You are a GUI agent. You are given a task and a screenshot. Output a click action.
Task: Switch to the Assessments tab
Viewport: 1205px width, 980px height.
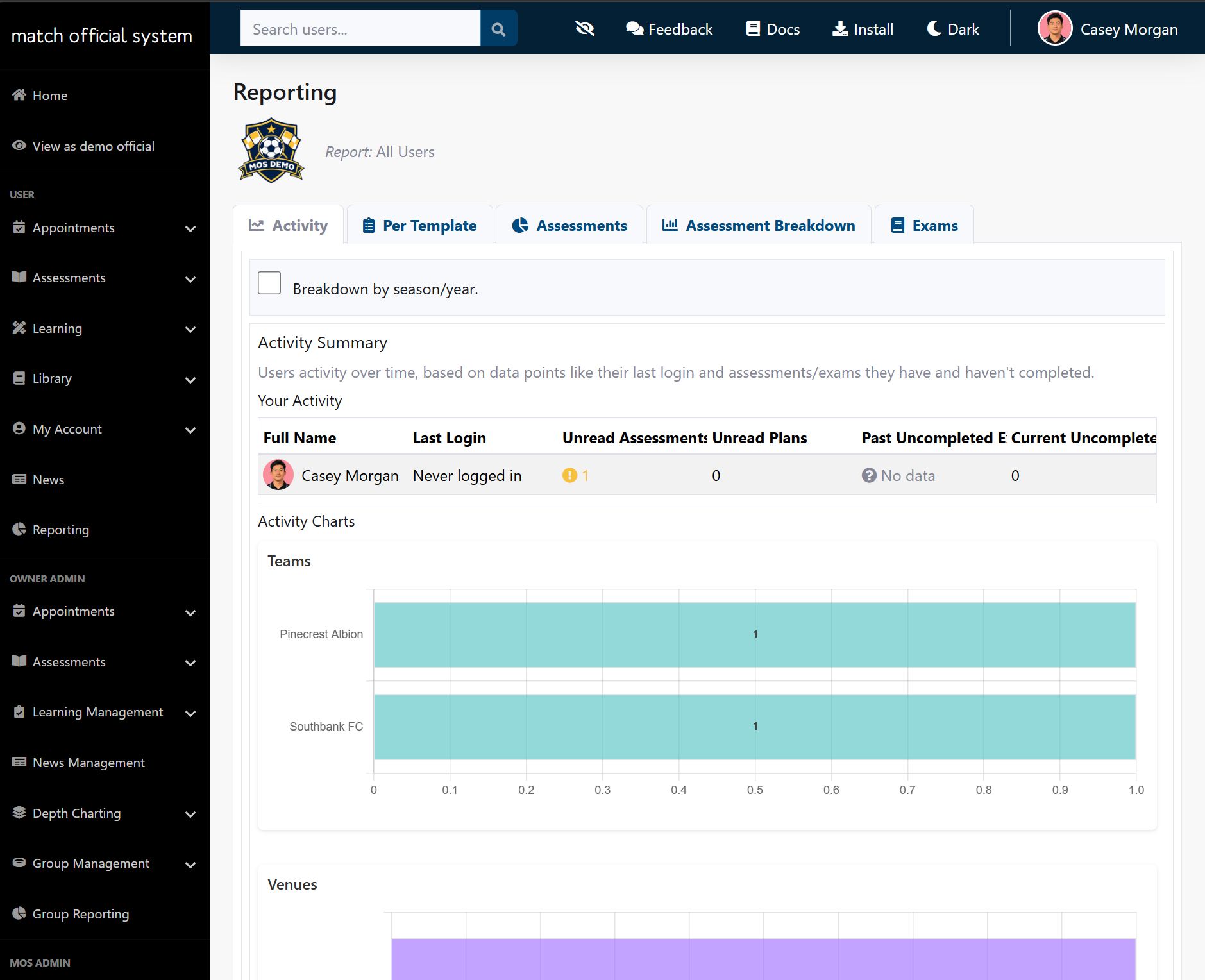(x=569, y=225)
